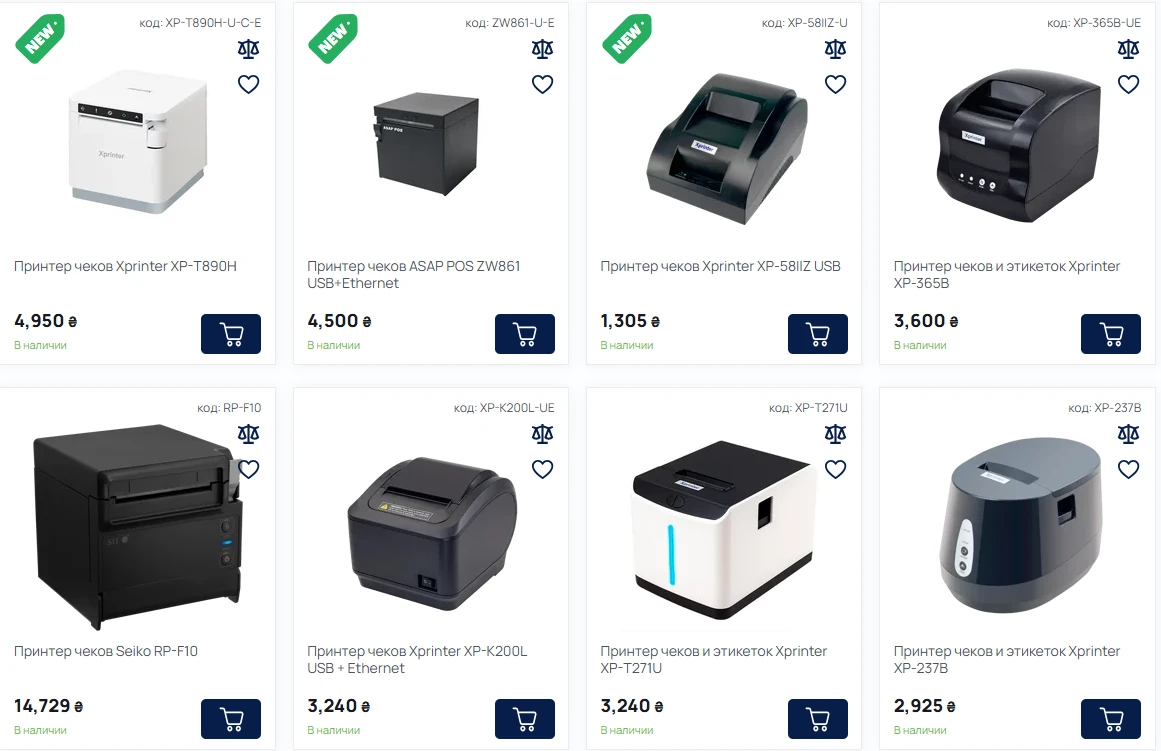Viewport: 1161px width, 751px height.
Task: Favorite the Xprinter XP-365B printer
Action: click(x=1128, y=84)
